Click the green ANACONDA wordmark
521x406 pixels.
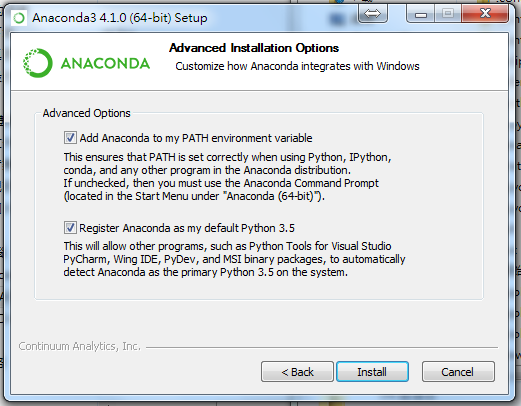[105, 64]
